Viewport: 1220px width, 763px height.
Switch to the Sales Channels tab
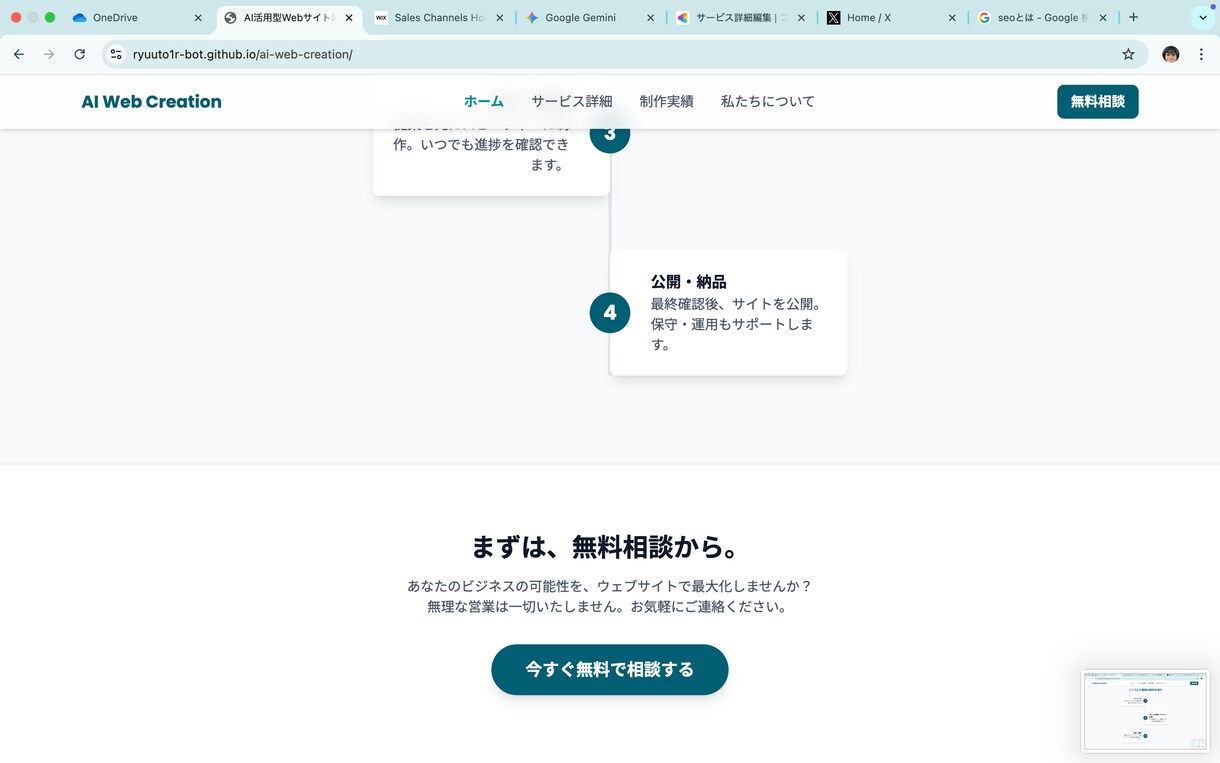[x=440, y=18]
